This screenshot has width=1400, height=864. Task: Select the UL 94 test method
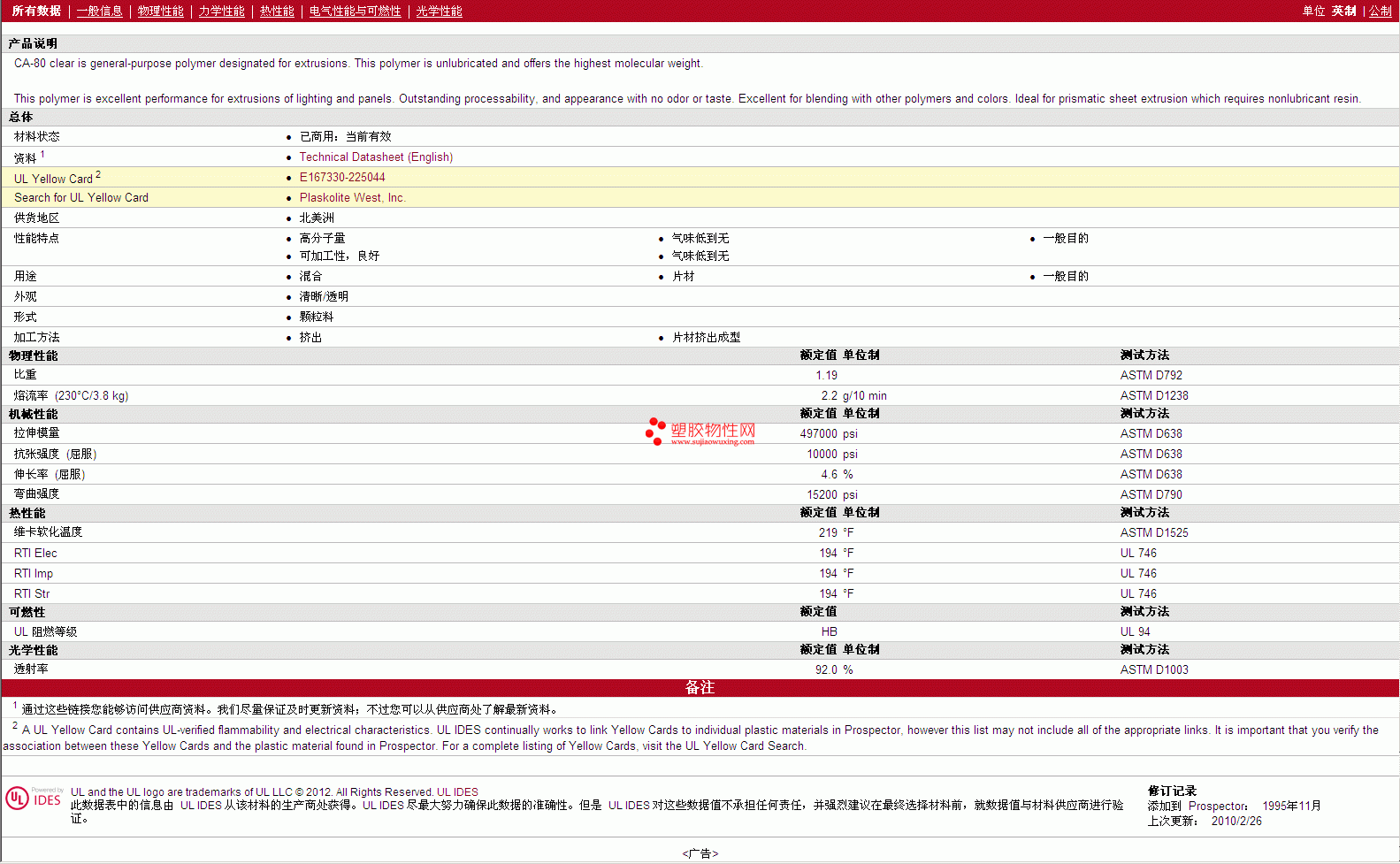click(x=1135, y=631)
